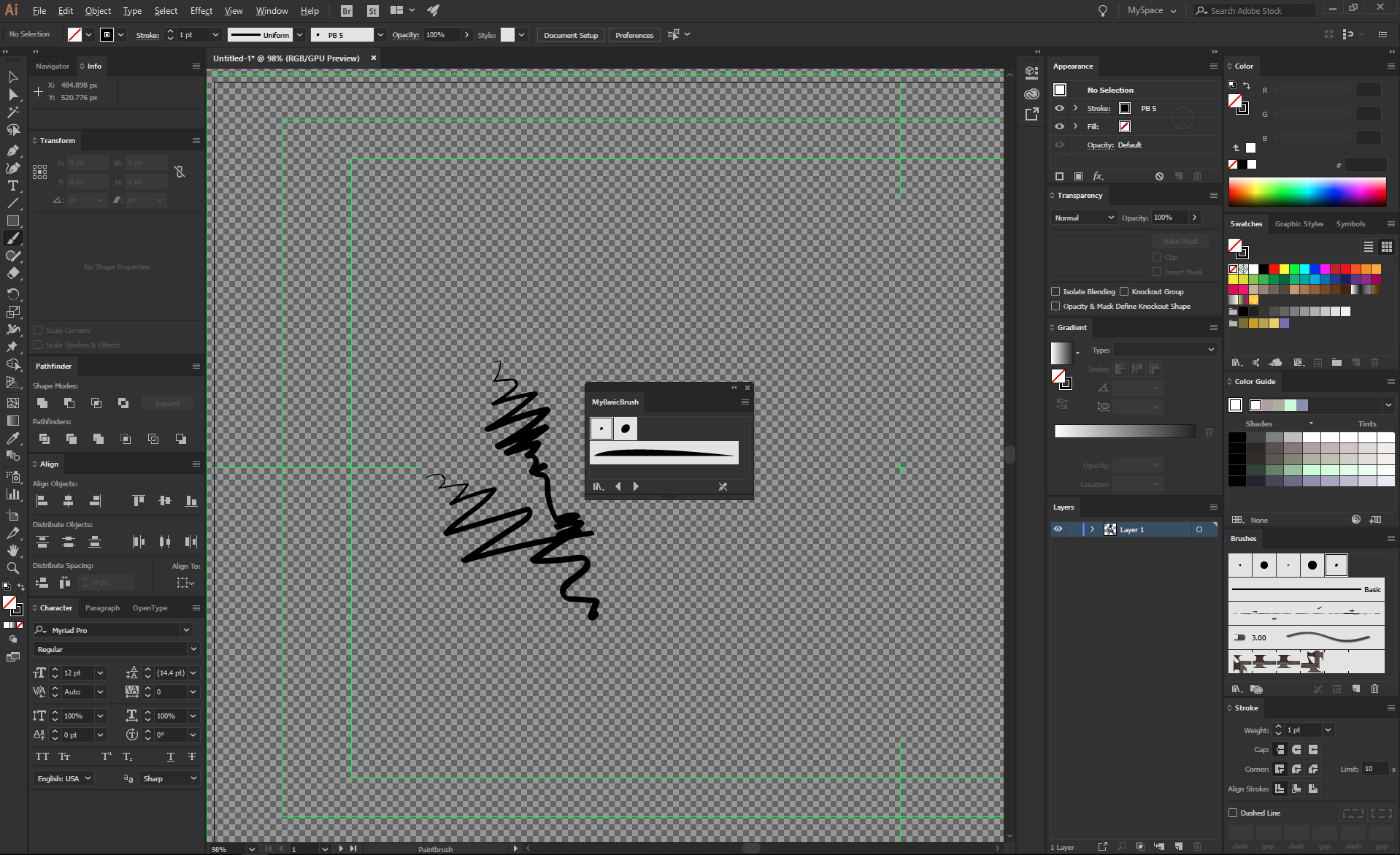This screenshot has width=1400, height=855.
Task: Open Adobe Stock St icon
Action: tap(373, 11)
